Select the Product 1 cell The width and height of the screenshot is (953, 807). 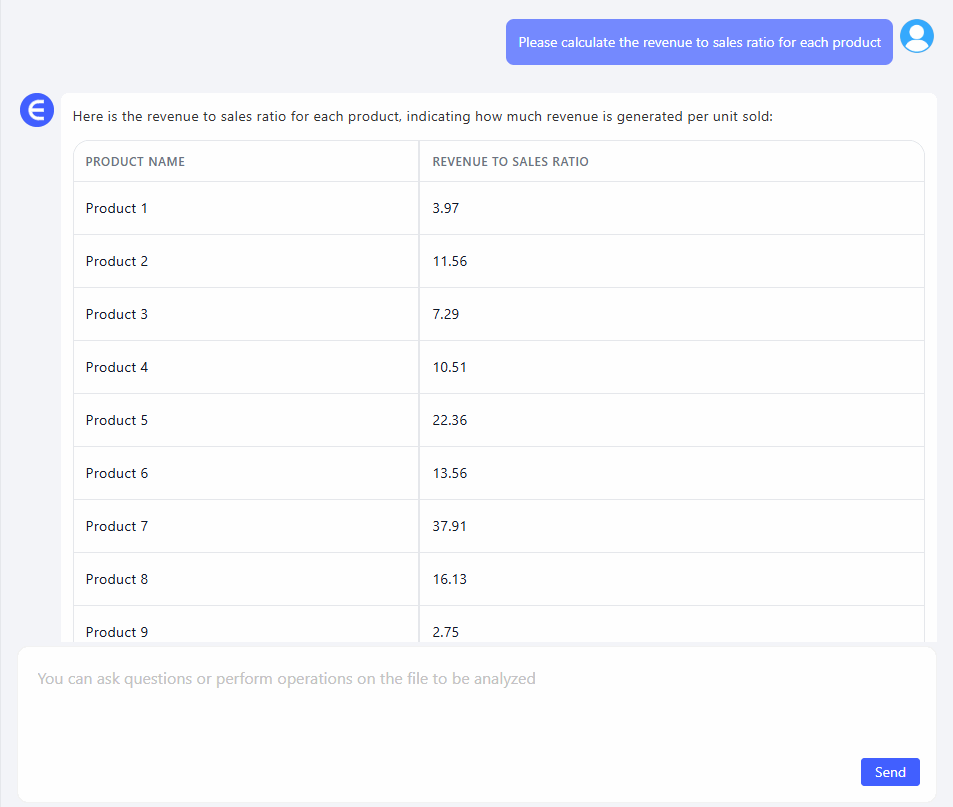coord(117,208)
